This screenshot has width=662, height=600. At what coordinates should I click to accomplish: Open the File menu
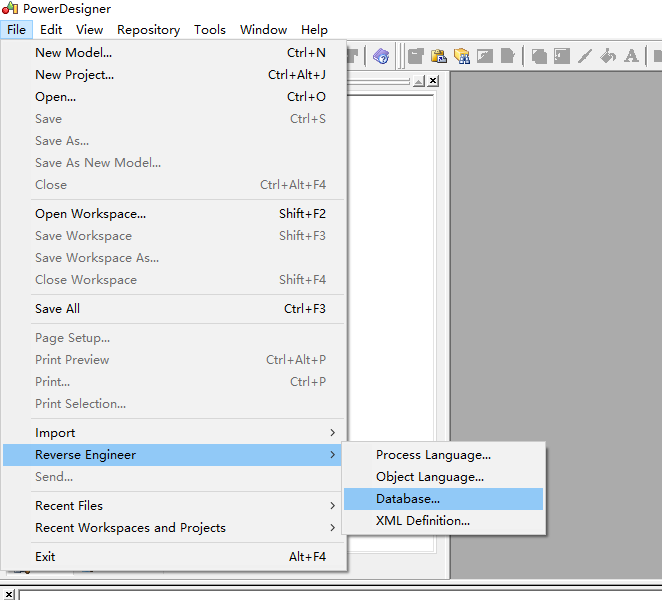16,30
